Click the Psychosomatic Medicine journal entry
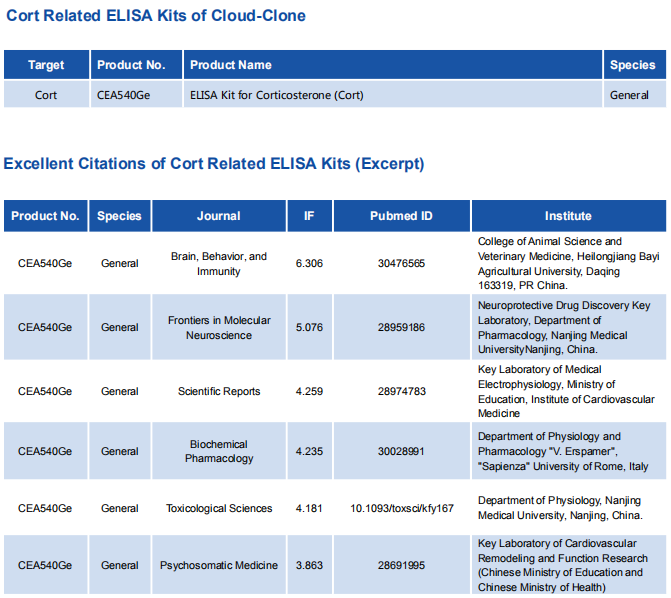 click(218, 566)
